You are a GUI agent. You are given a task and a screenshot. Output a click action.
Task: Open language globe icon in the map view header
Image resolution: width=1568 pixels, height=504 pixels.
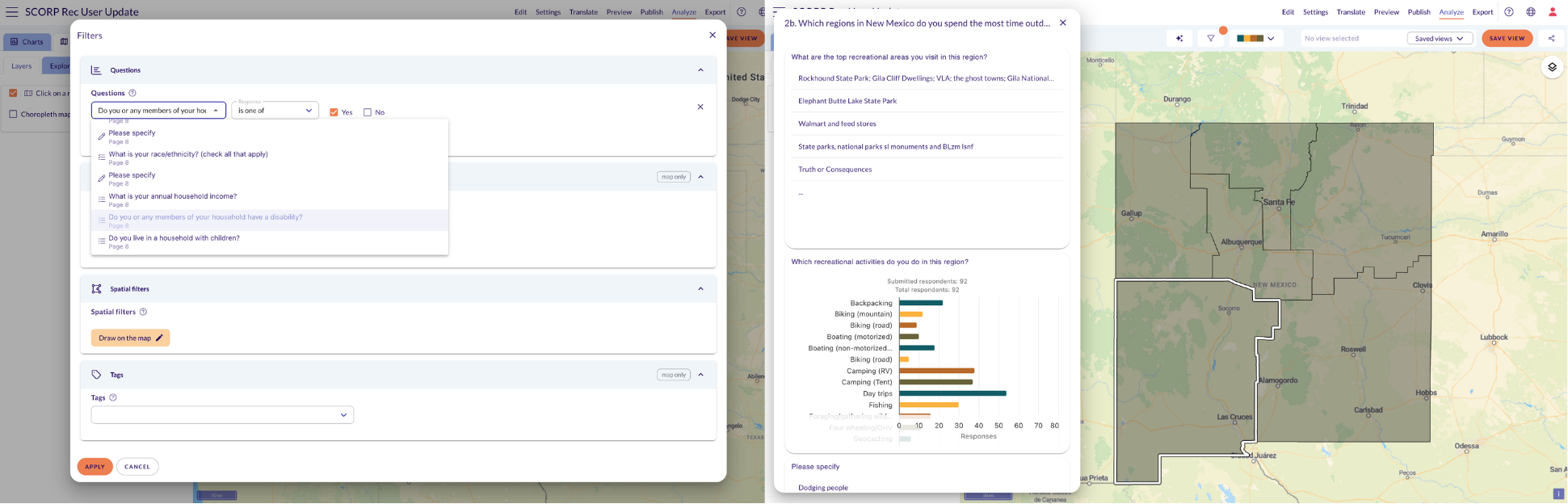(x=1531, y=12)
